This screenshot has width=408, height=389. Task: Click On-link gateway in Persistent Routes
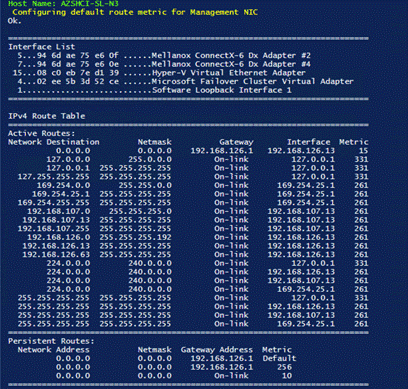click(x=232, y=376)
